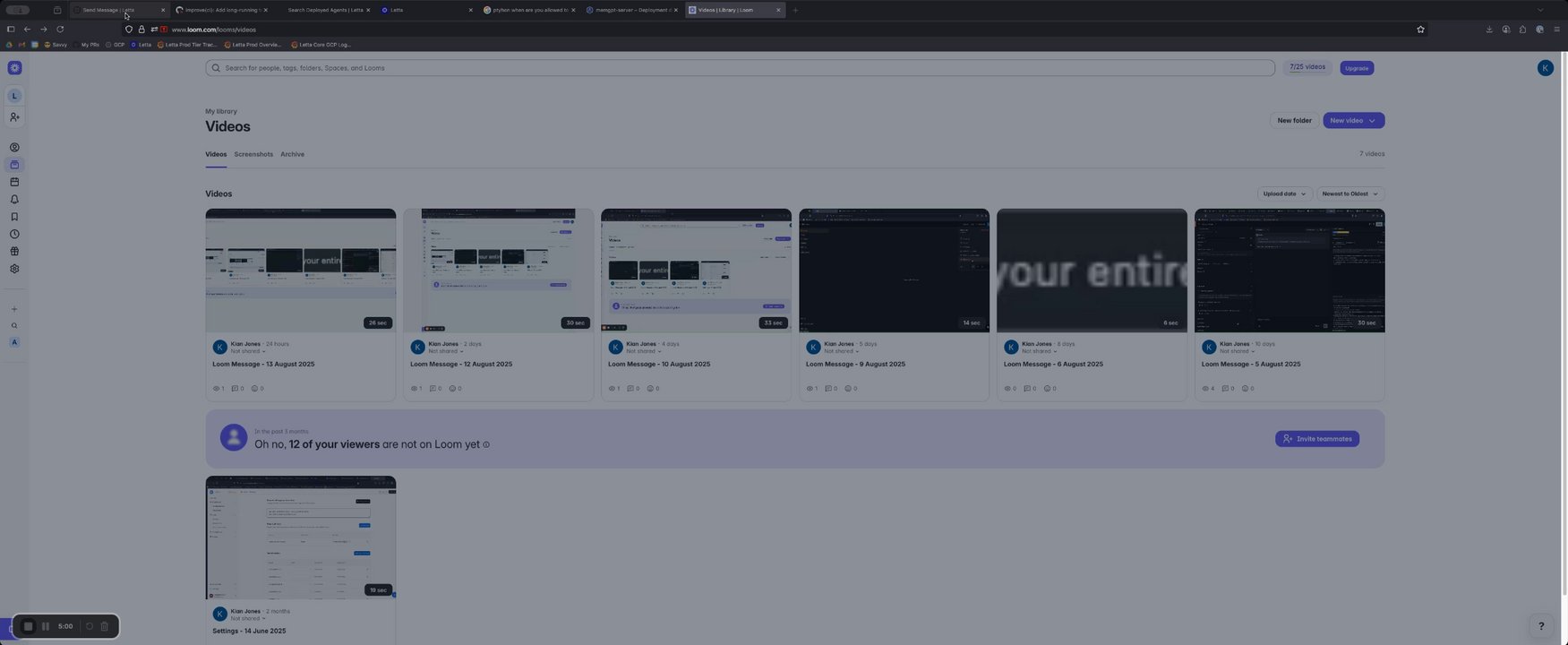Open the clock History icon in the sidebar
The image size is (1568, 645).
pos(14,235)
